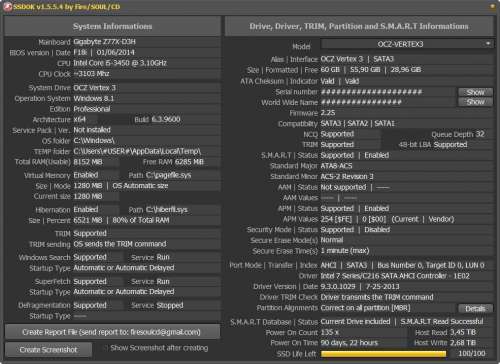Select Intel 7 Series/C216 SATA AHCI Controller
The width and height of the screenshot is (500, 364).
point(383,276)
